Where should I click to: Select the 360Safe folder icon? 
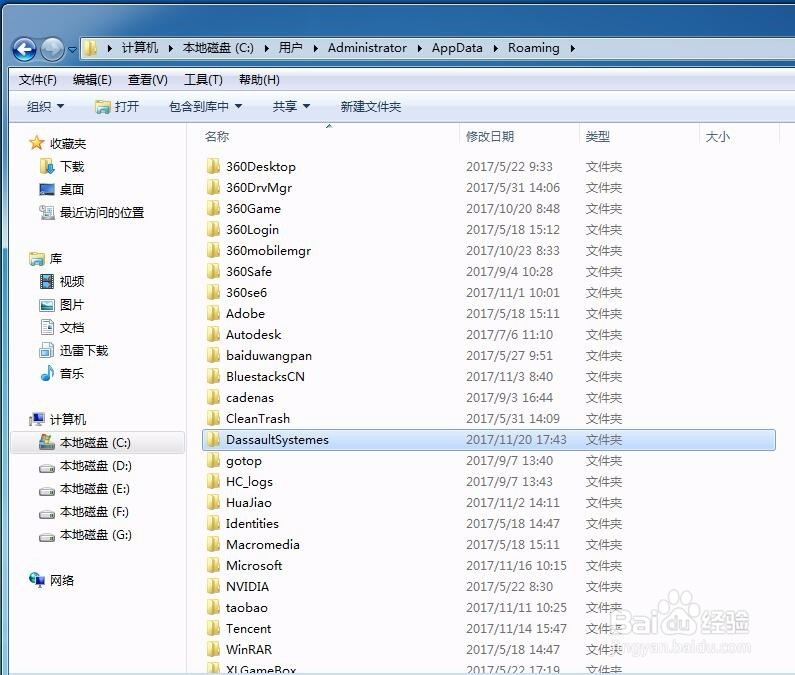point(213,271)
